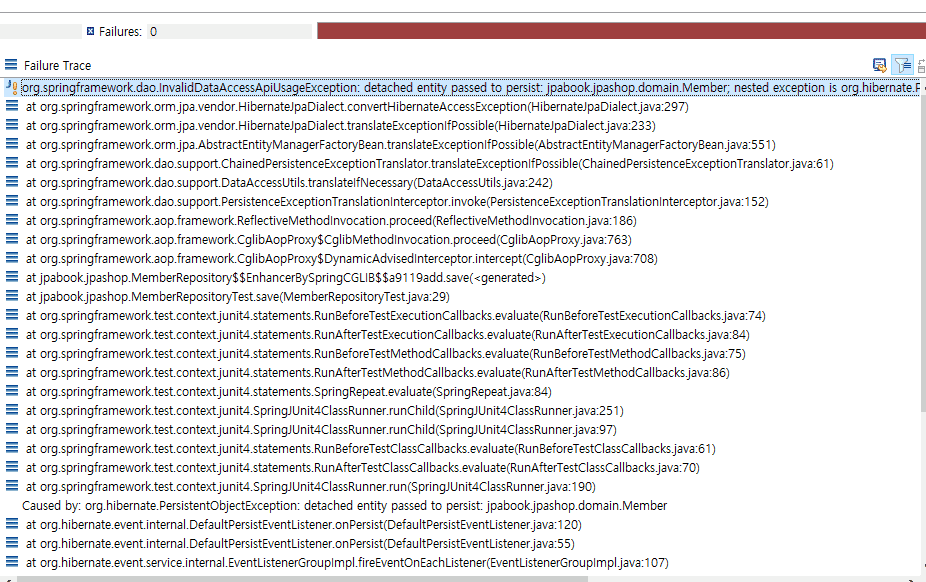
Task: Click stack frame icon for AbstractEntityManagerFactoryBean.java:551
Action: 12,144
